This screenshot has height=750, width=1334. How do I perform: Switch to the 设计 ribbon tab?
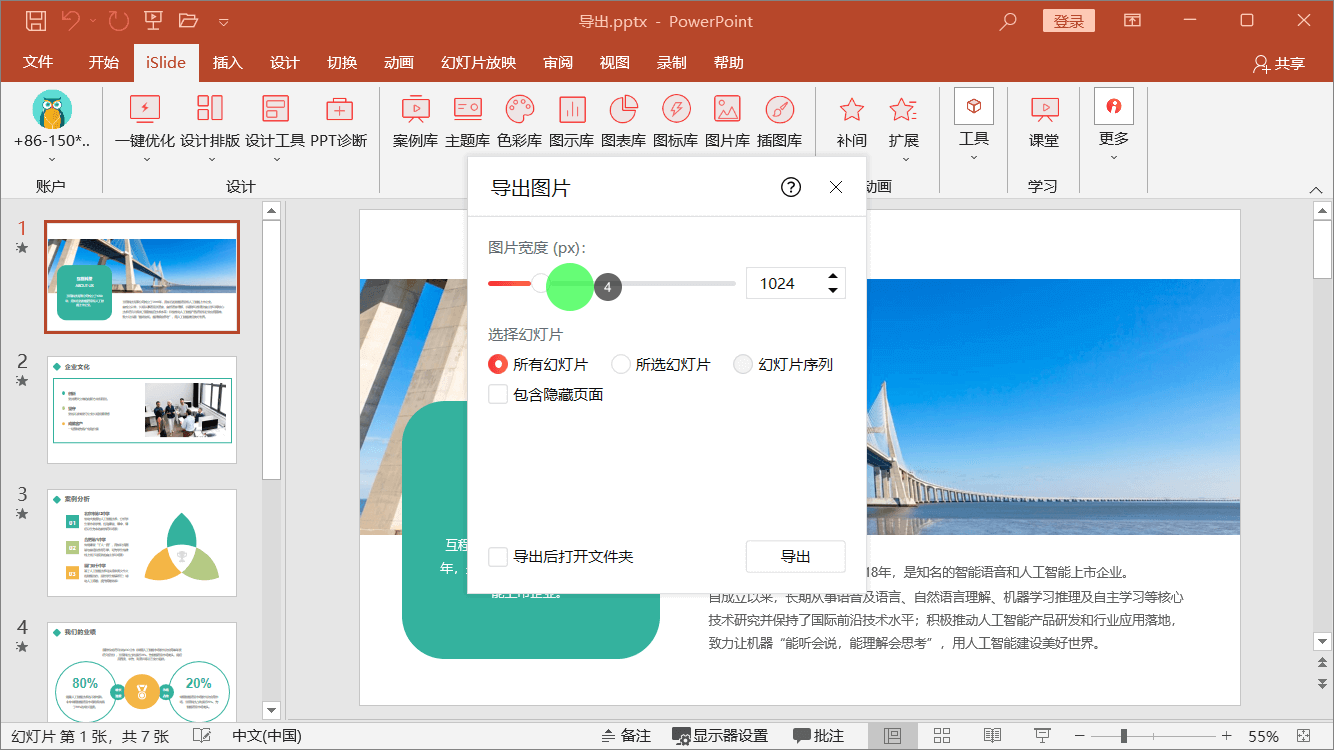coord(284,62)
